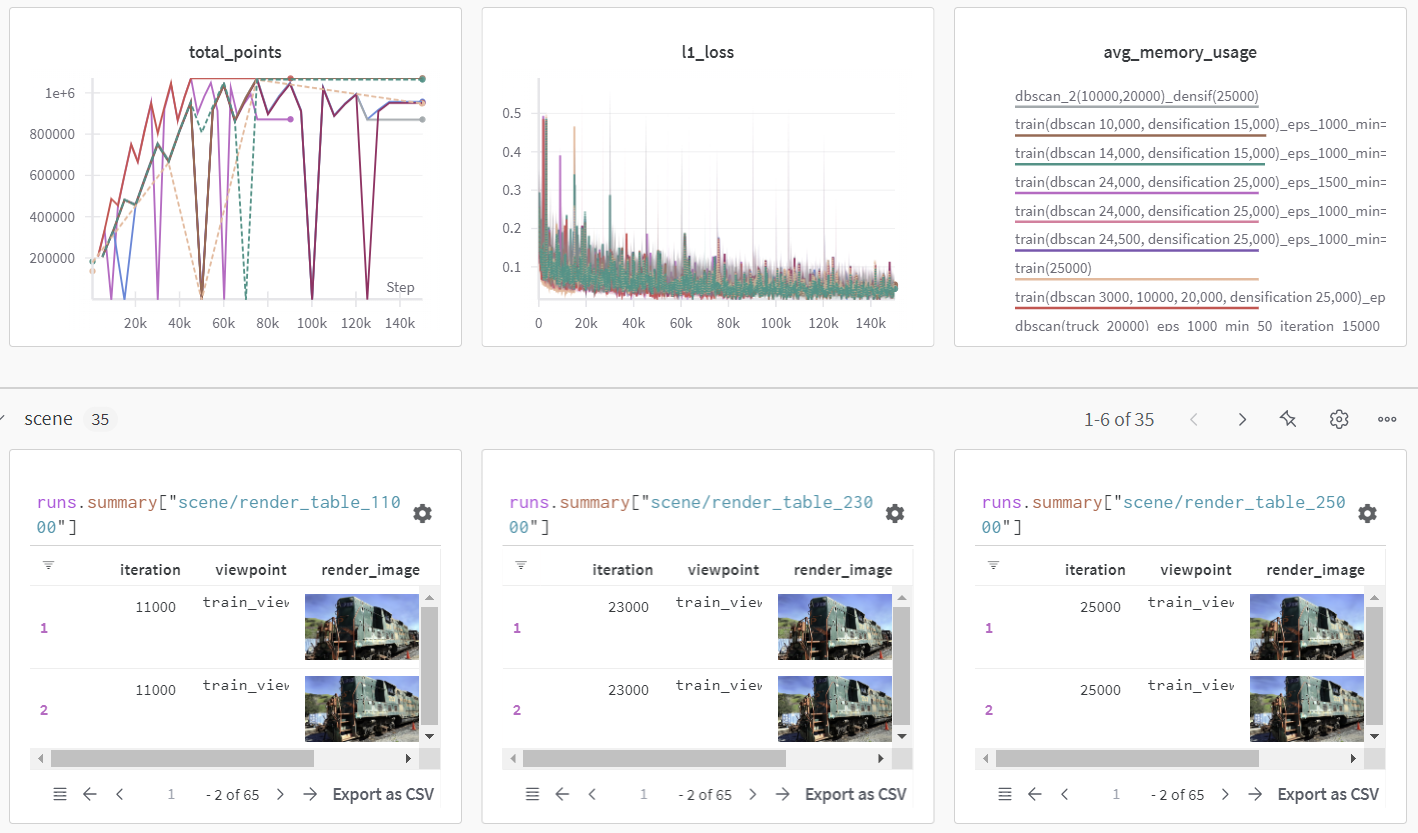1418x833 pixels.
Task: Open settings gear for render_table_25000 panel
Action: pos(1367,514)
